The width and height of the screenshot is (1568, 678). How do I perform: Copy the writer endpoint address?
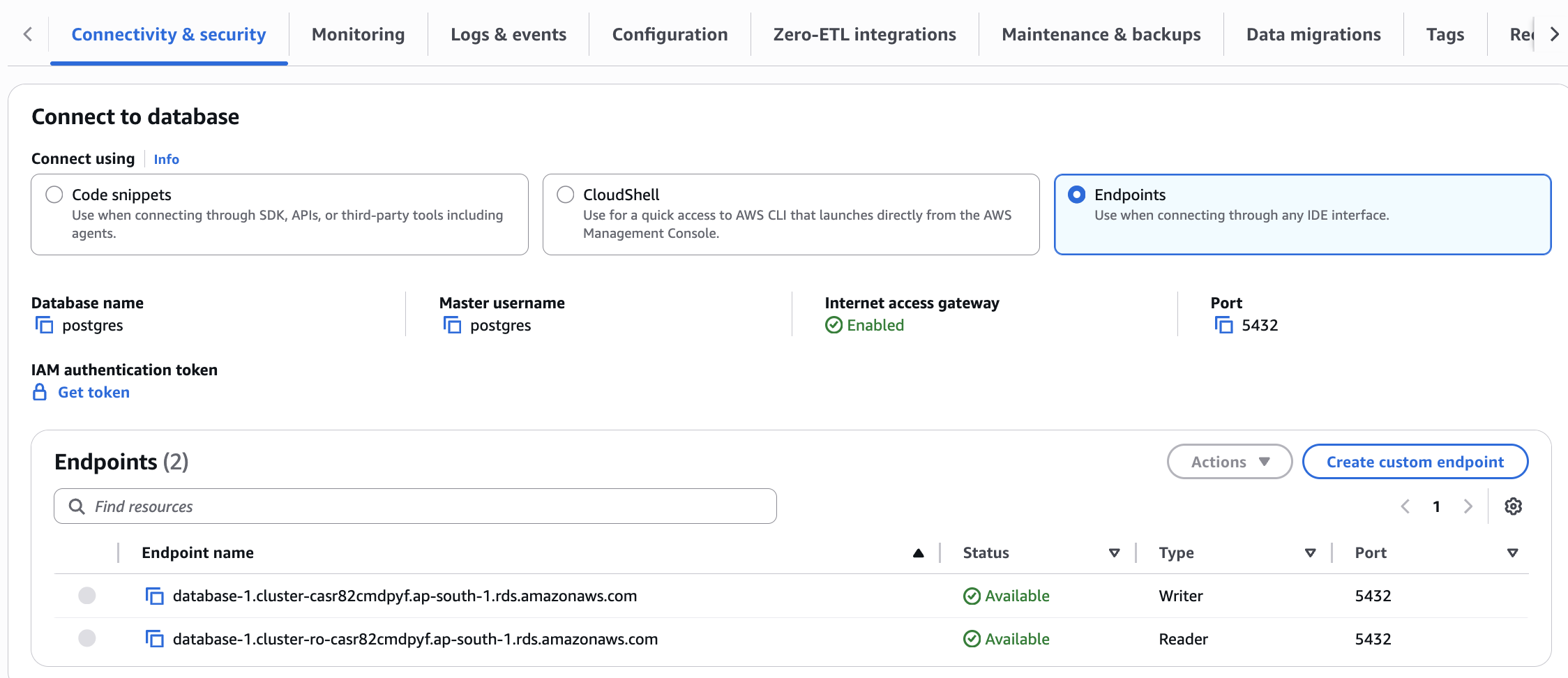(155, 596)
